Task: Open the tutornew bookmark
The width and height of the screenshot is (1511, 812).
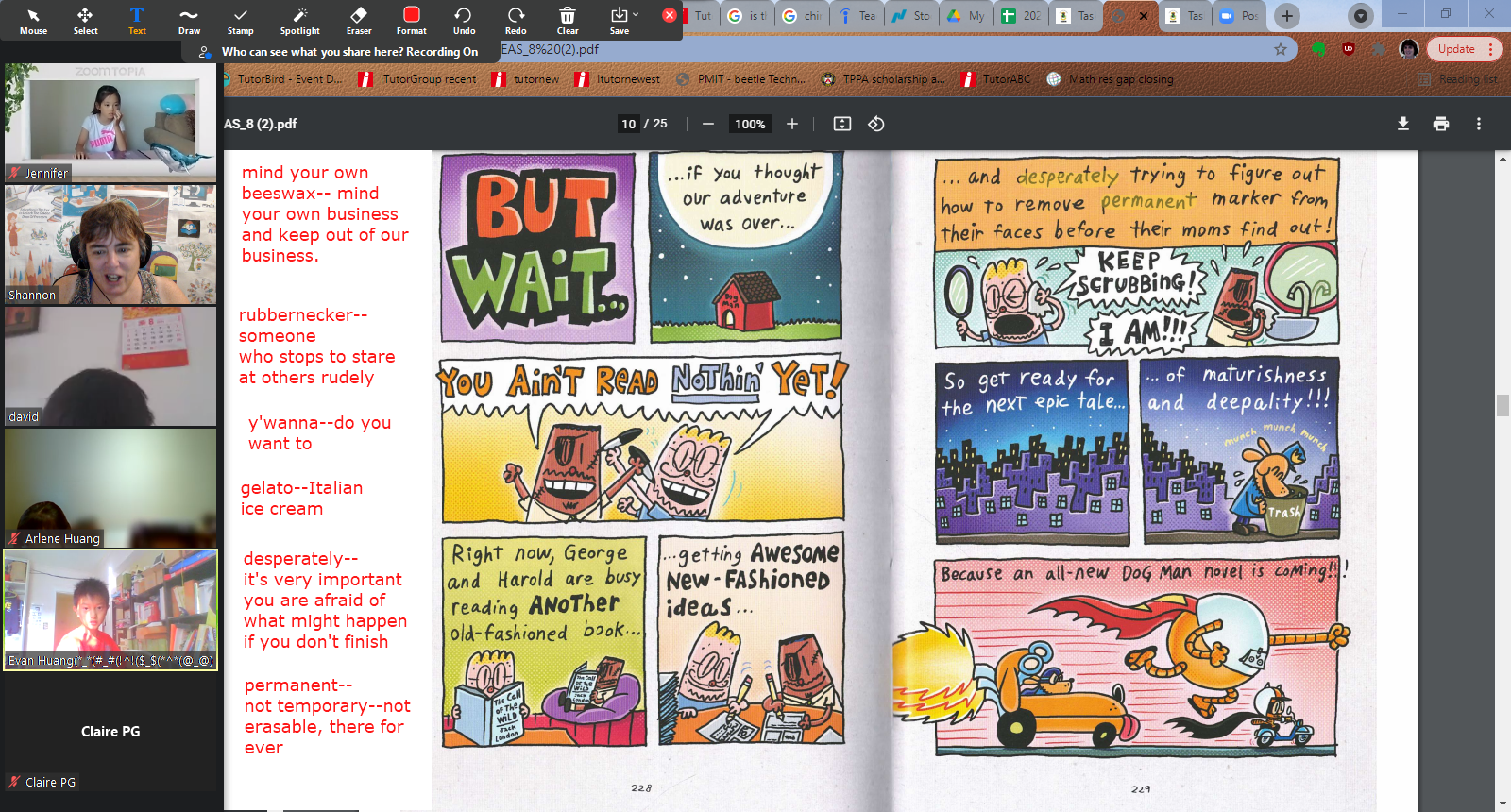Action: click(x=526, y=79)
